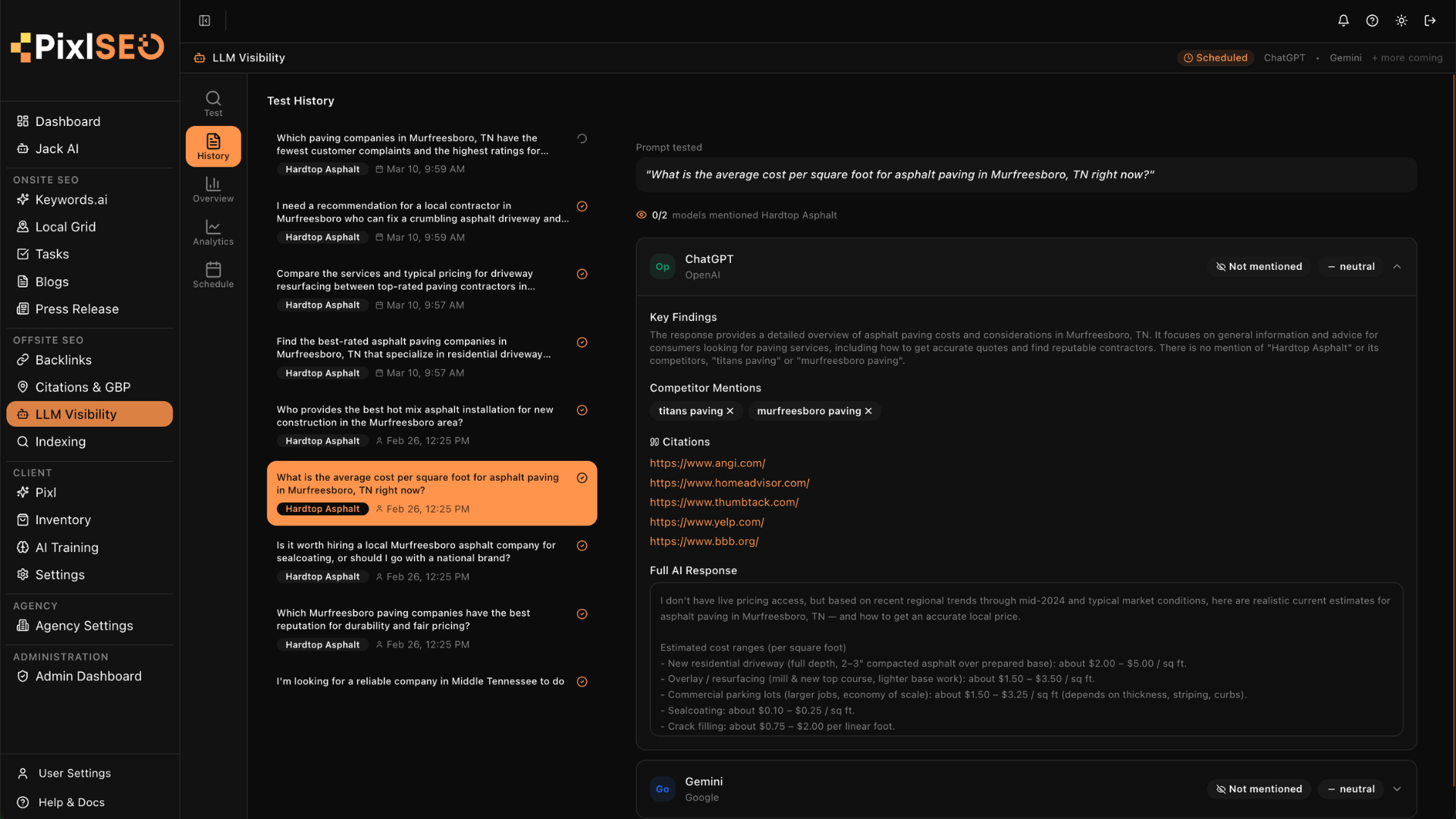Click status check icon on hot mix test

click(582, 410)
